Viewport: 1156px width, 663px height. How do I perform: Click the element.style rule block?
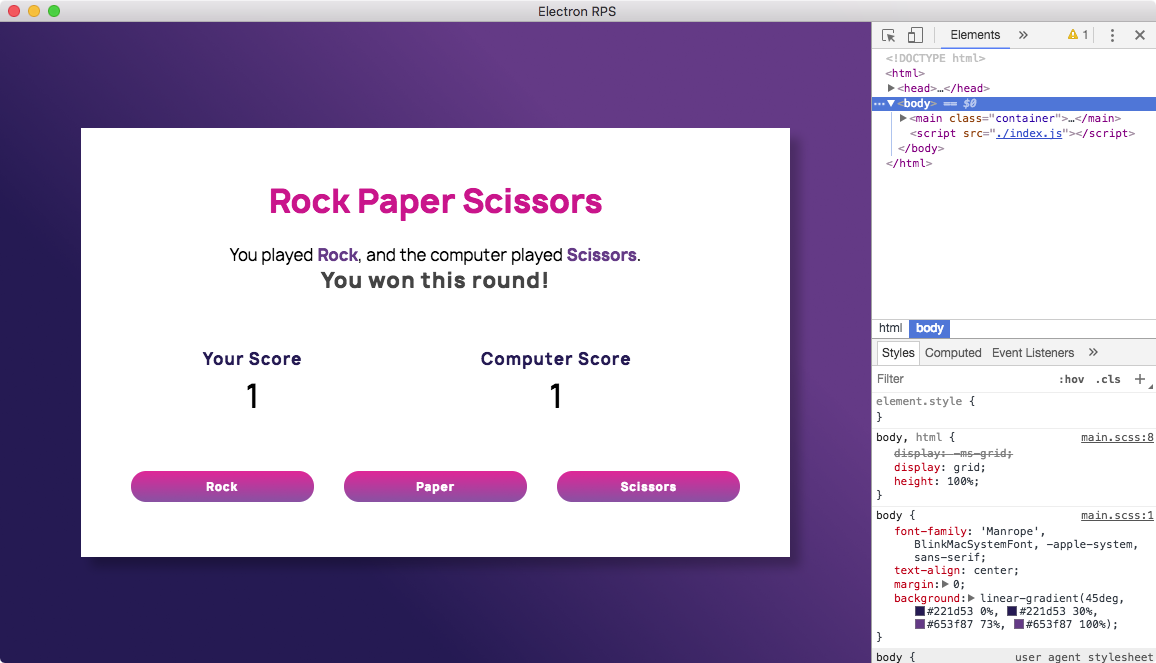coord(1014,409)
